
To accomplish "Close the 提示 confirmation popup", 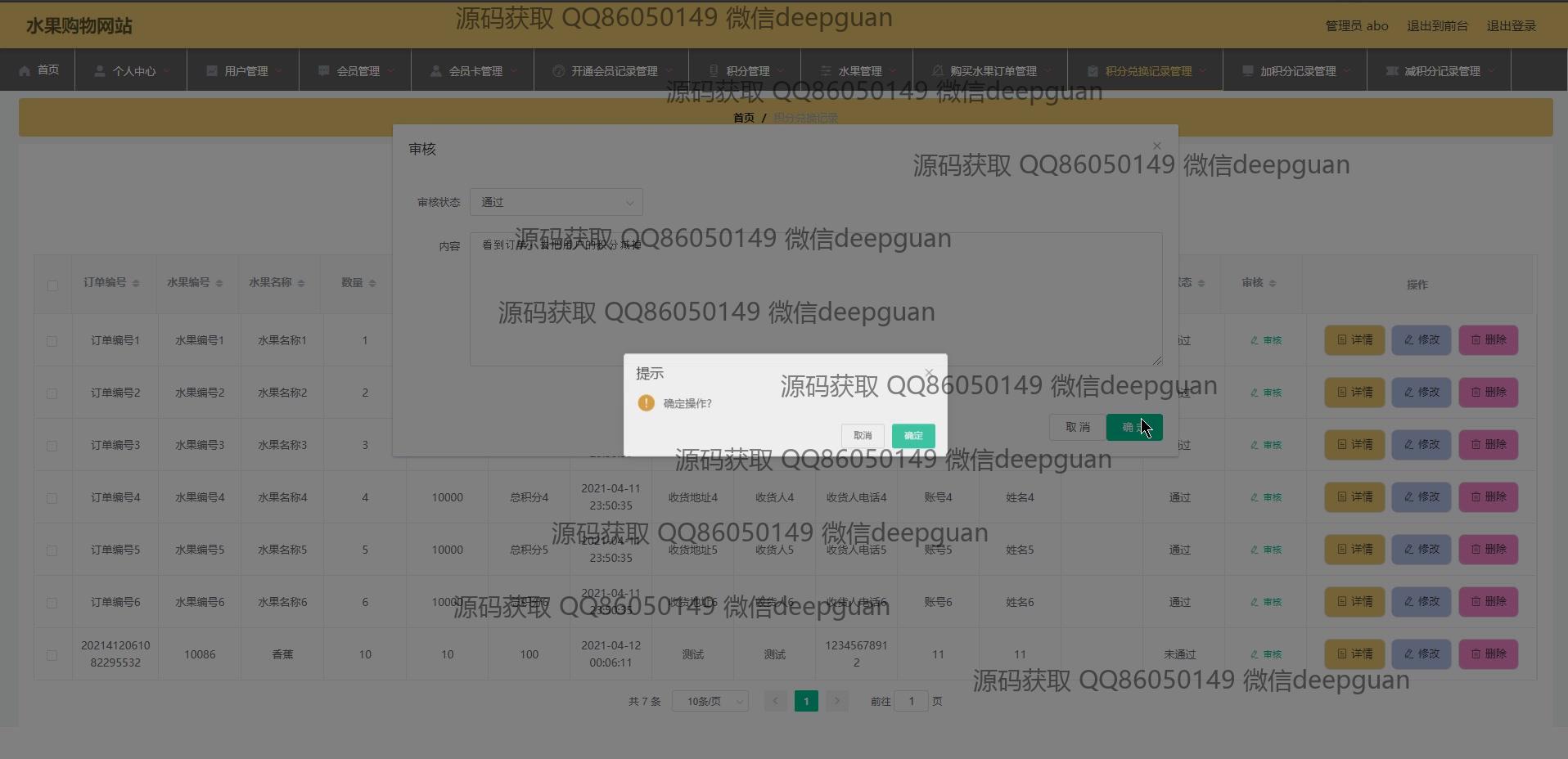I will pos(929,373).
